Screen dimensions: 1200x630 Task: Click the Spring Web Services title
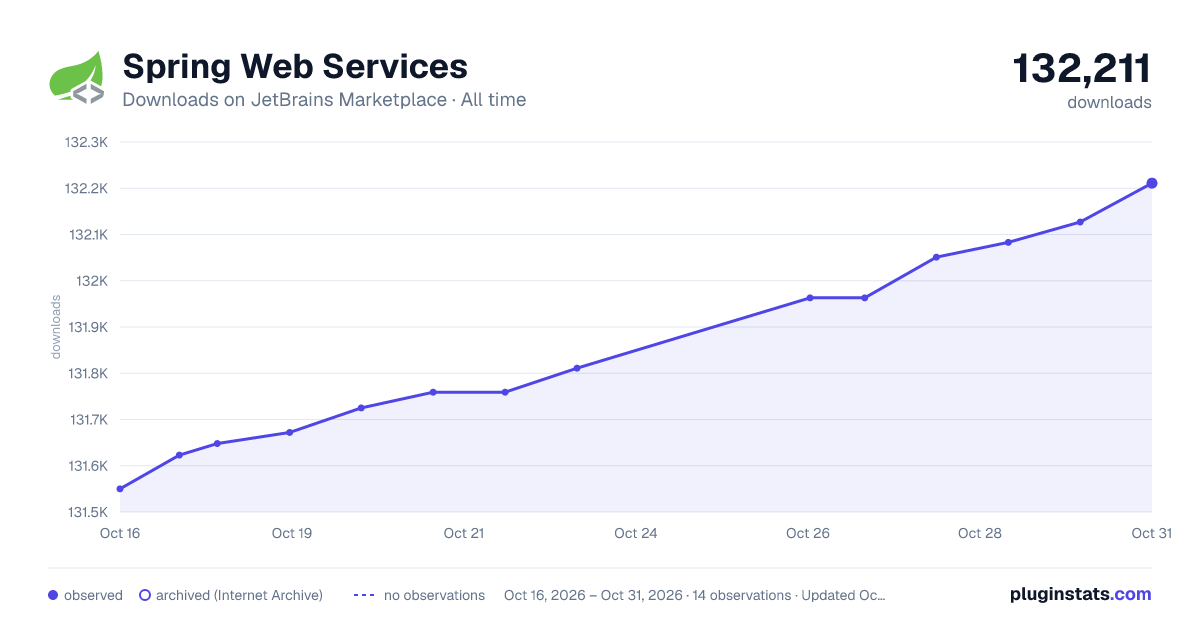(x=295, y=67)
